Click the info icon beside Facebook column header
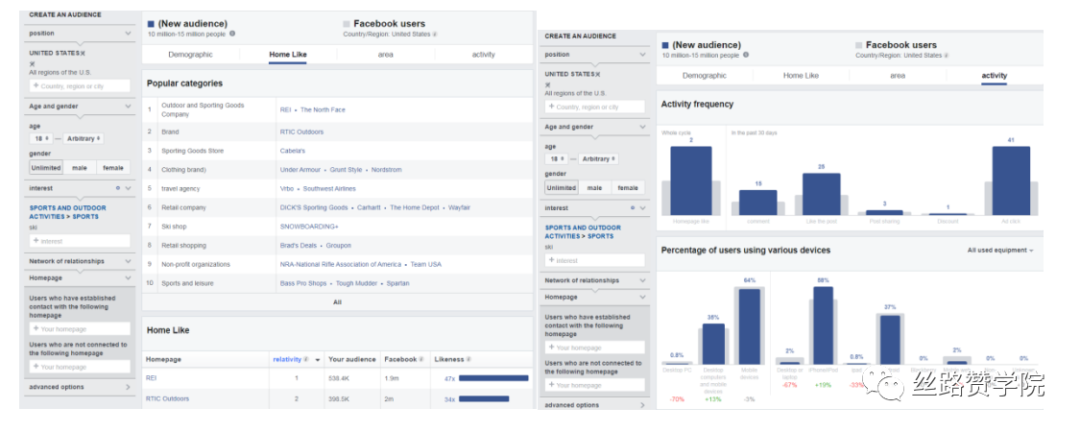1080x432 pixels. (x=421, y=360)
